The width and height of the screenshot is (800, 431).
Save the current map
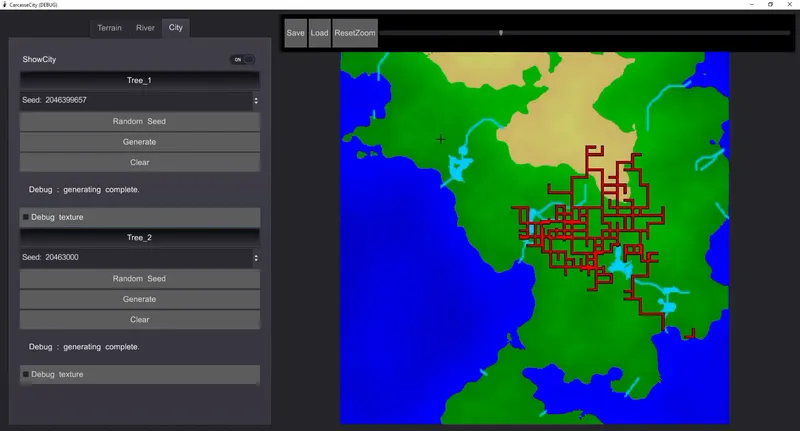tap(295, 33)
